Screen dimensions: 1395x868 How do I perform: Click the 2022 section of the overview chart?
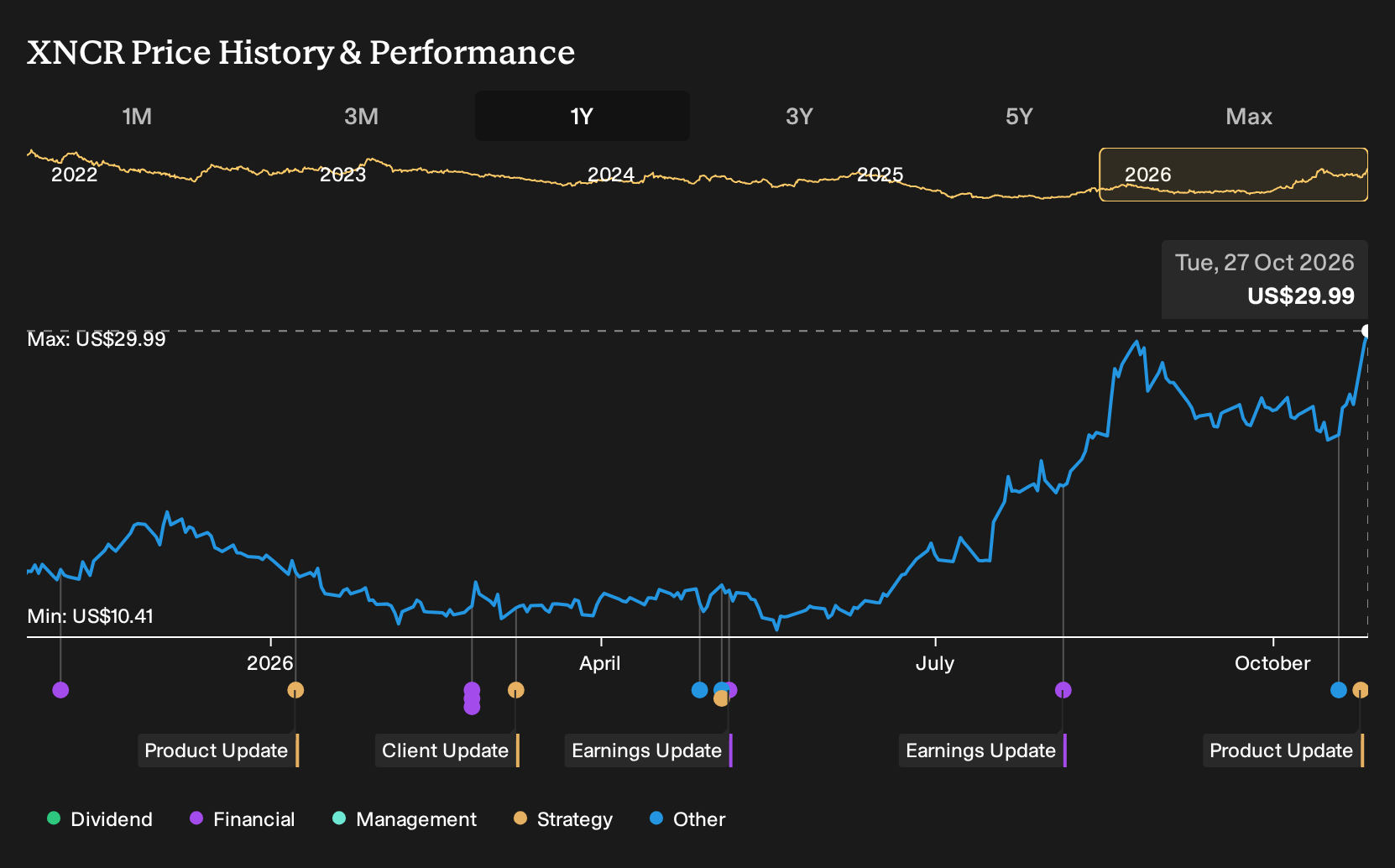[x=75, y=175]
